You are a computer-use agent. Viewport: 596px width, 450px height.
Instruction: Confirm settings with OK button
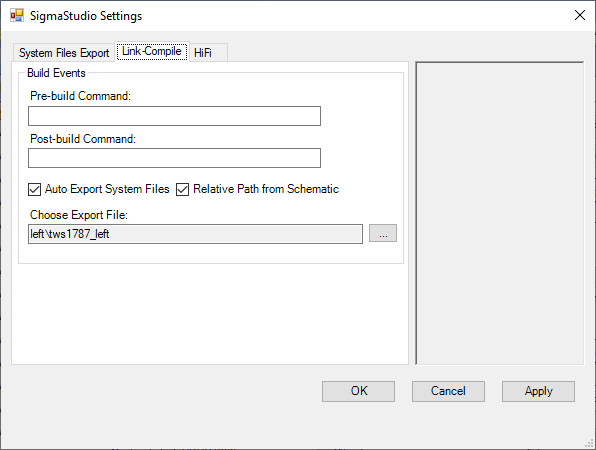(x=358, y=391)
